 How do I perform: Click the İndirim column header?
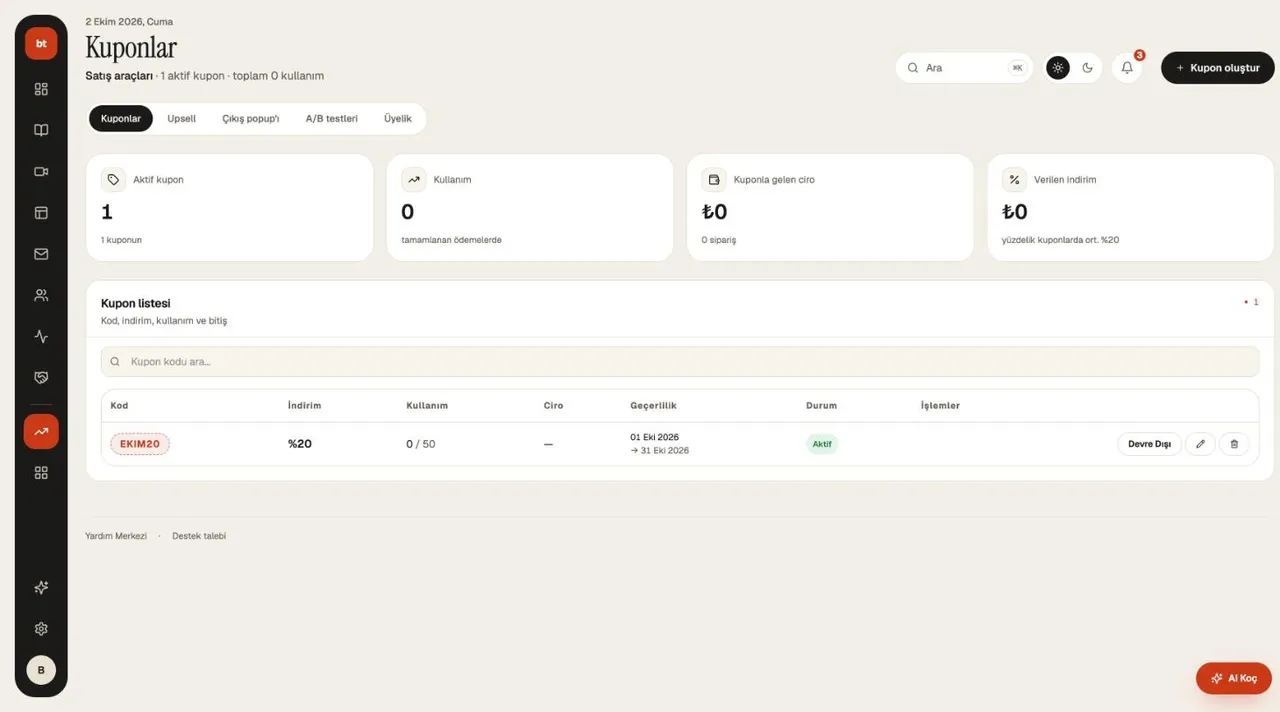pyautogui.click(x=305, y=406)
